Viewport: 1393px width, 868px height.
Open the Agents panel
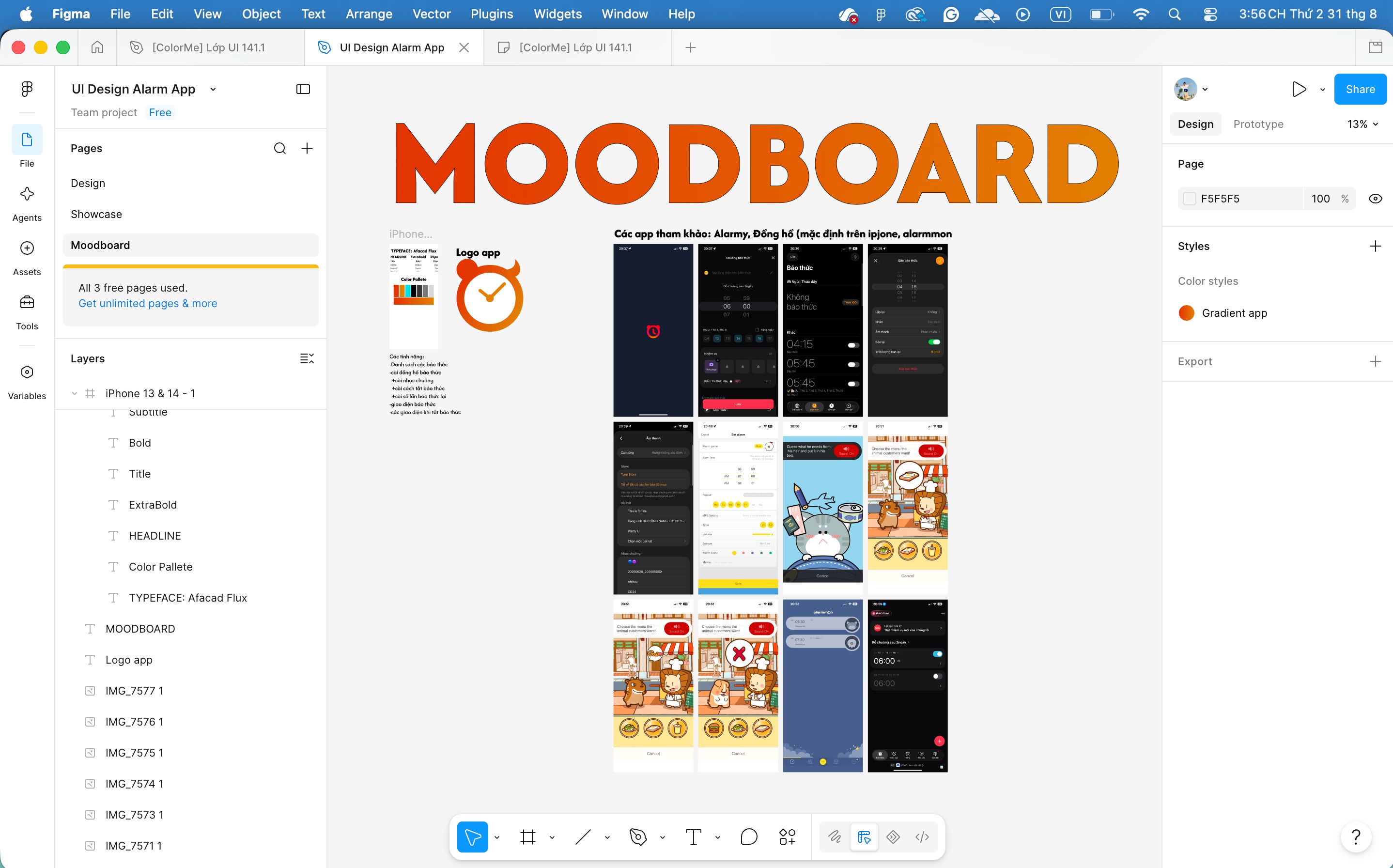(x=27, y=203)
